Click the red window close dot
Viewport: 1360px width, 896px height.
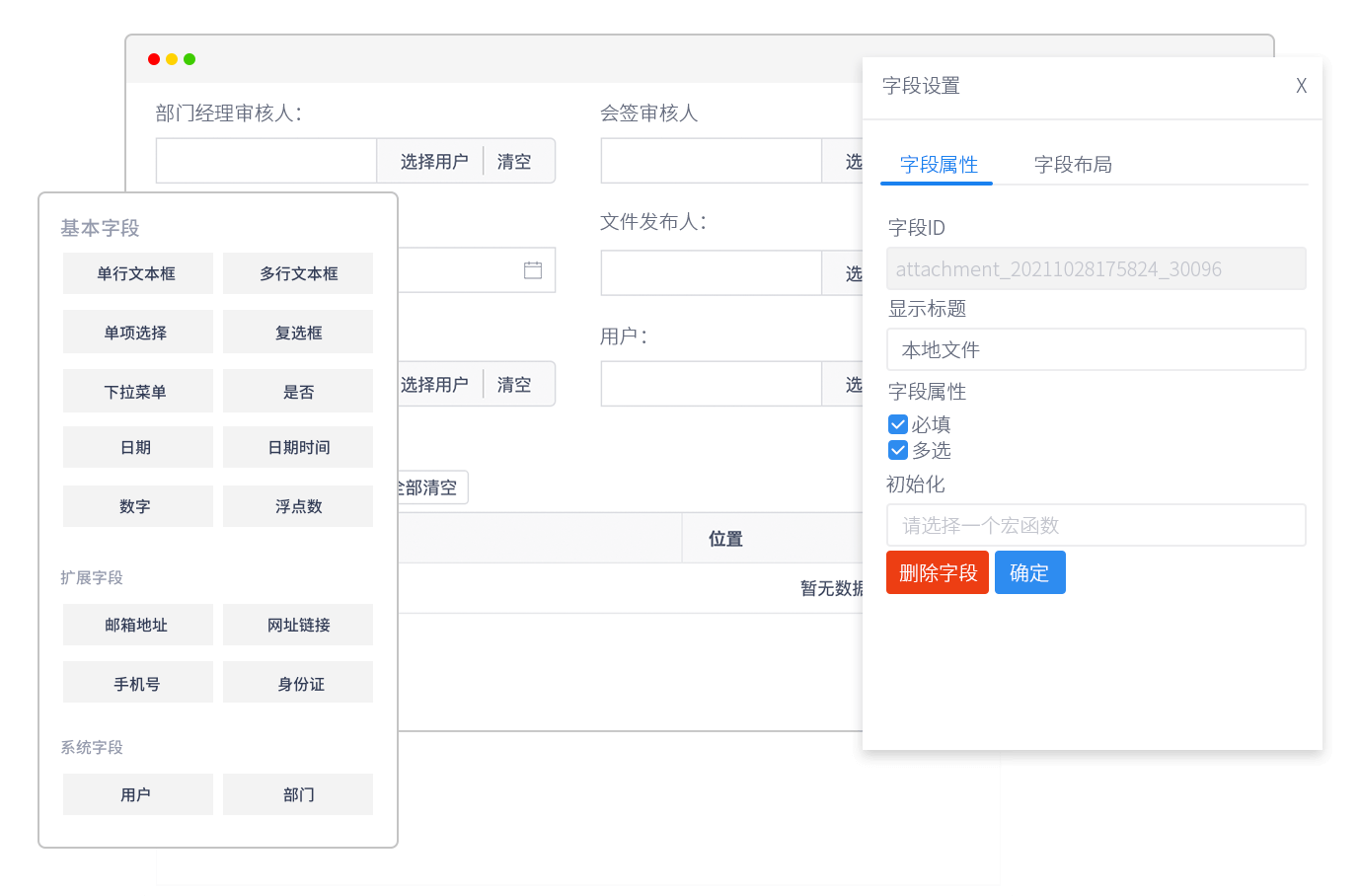click(x=154, y=59)
